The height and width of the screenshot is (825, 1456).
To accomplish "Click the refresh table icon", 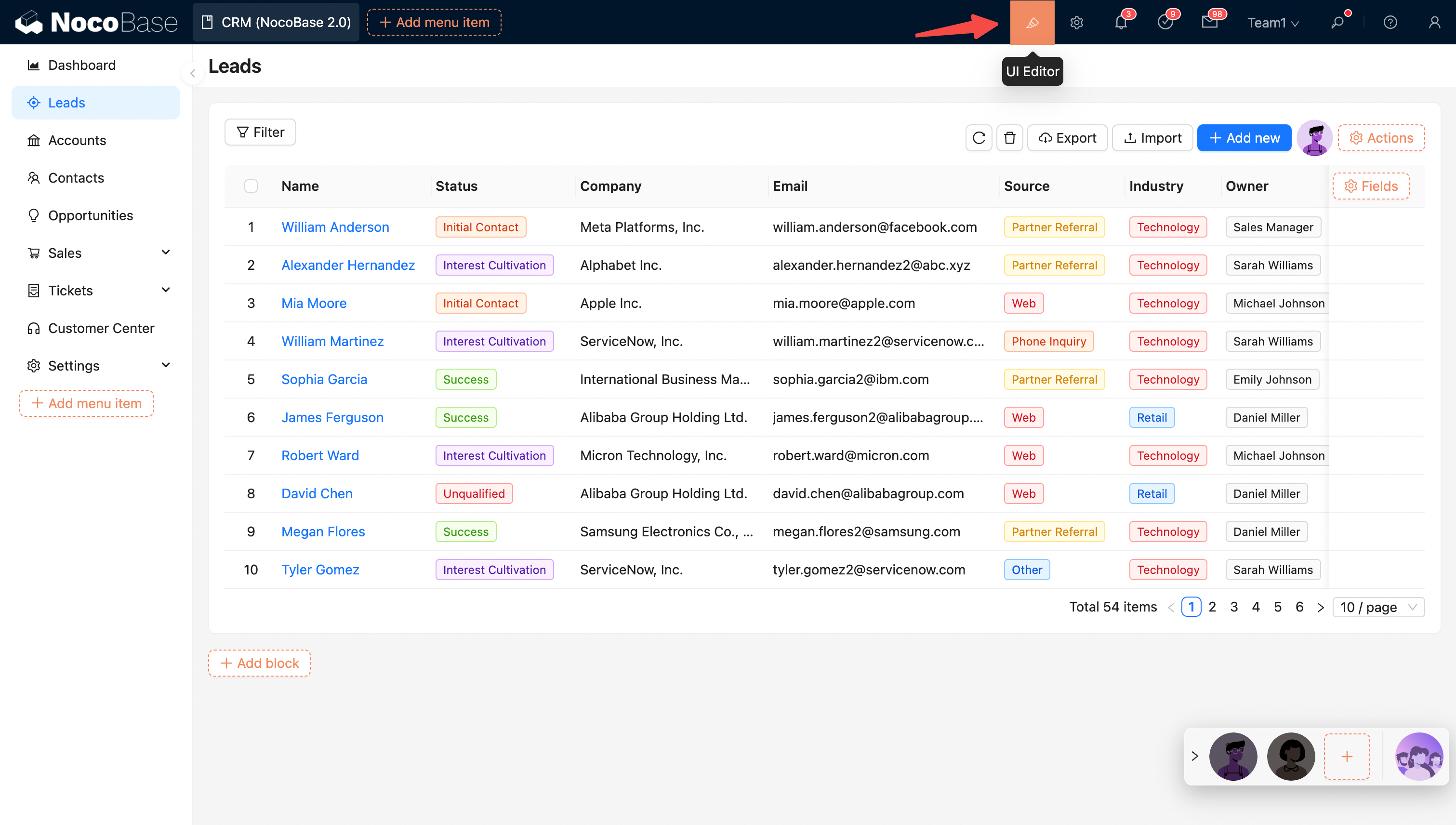I will [979, 138].
